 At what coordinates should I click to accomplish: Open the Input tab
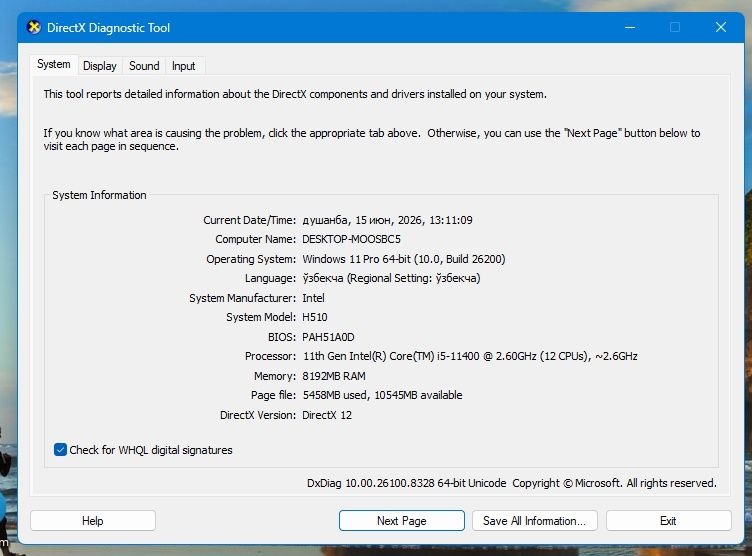(x=184, y=66)
